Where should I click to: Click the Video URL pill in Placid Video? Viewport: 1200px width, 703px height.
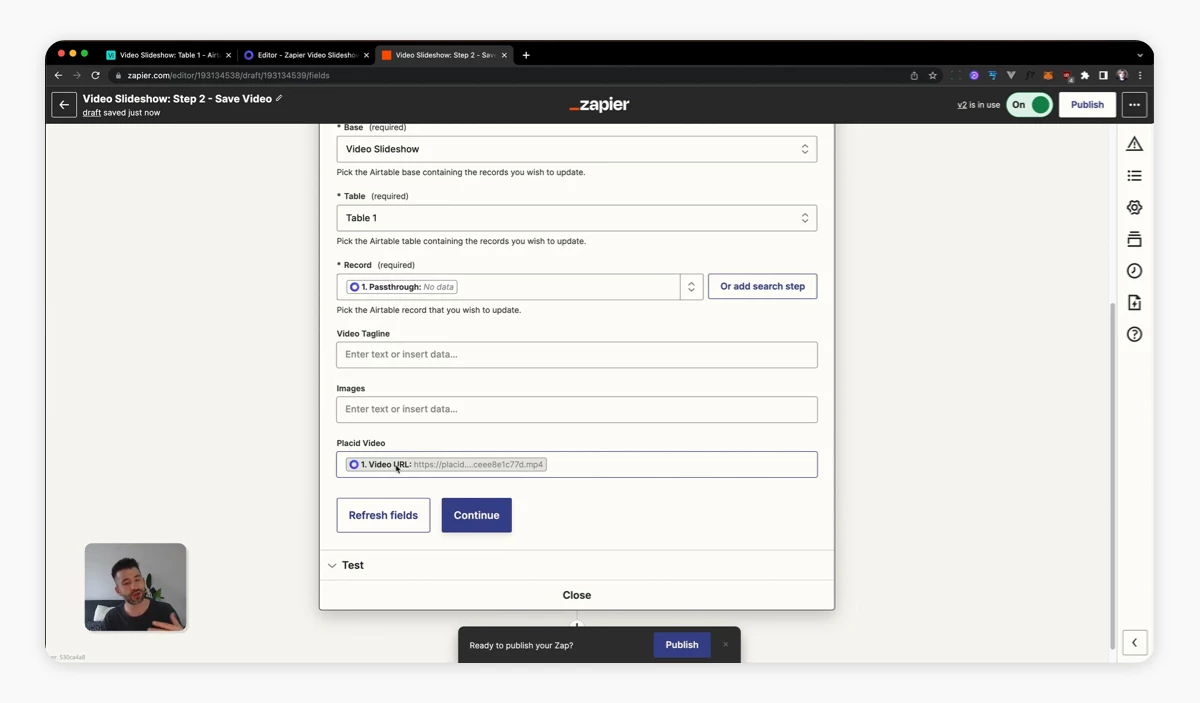click(x=446, y=464)
